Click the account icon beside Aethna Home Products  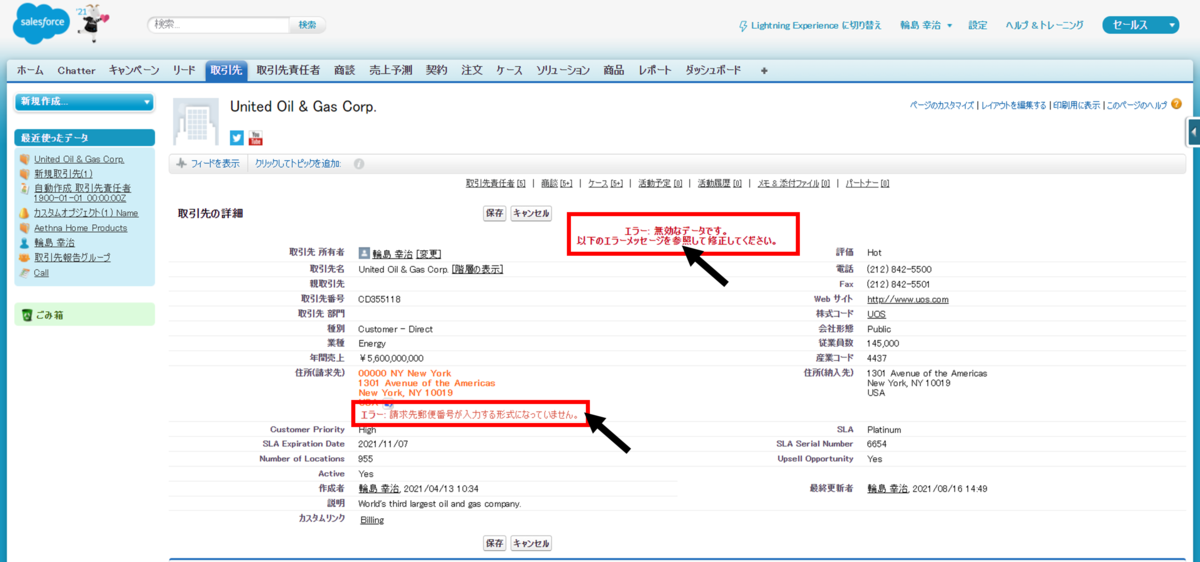(25, 228)
